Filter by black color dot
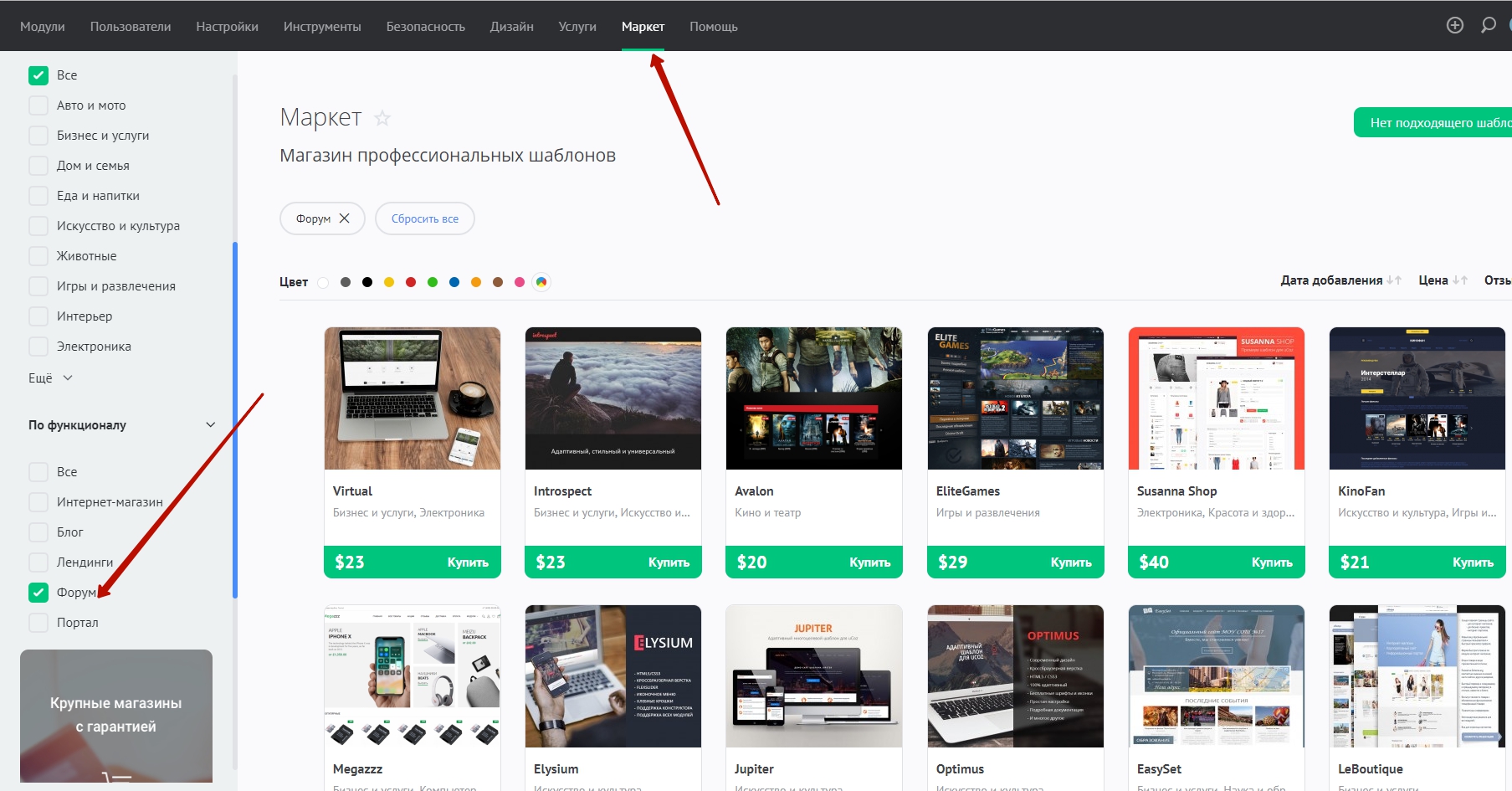 click(x=367, y=282)
